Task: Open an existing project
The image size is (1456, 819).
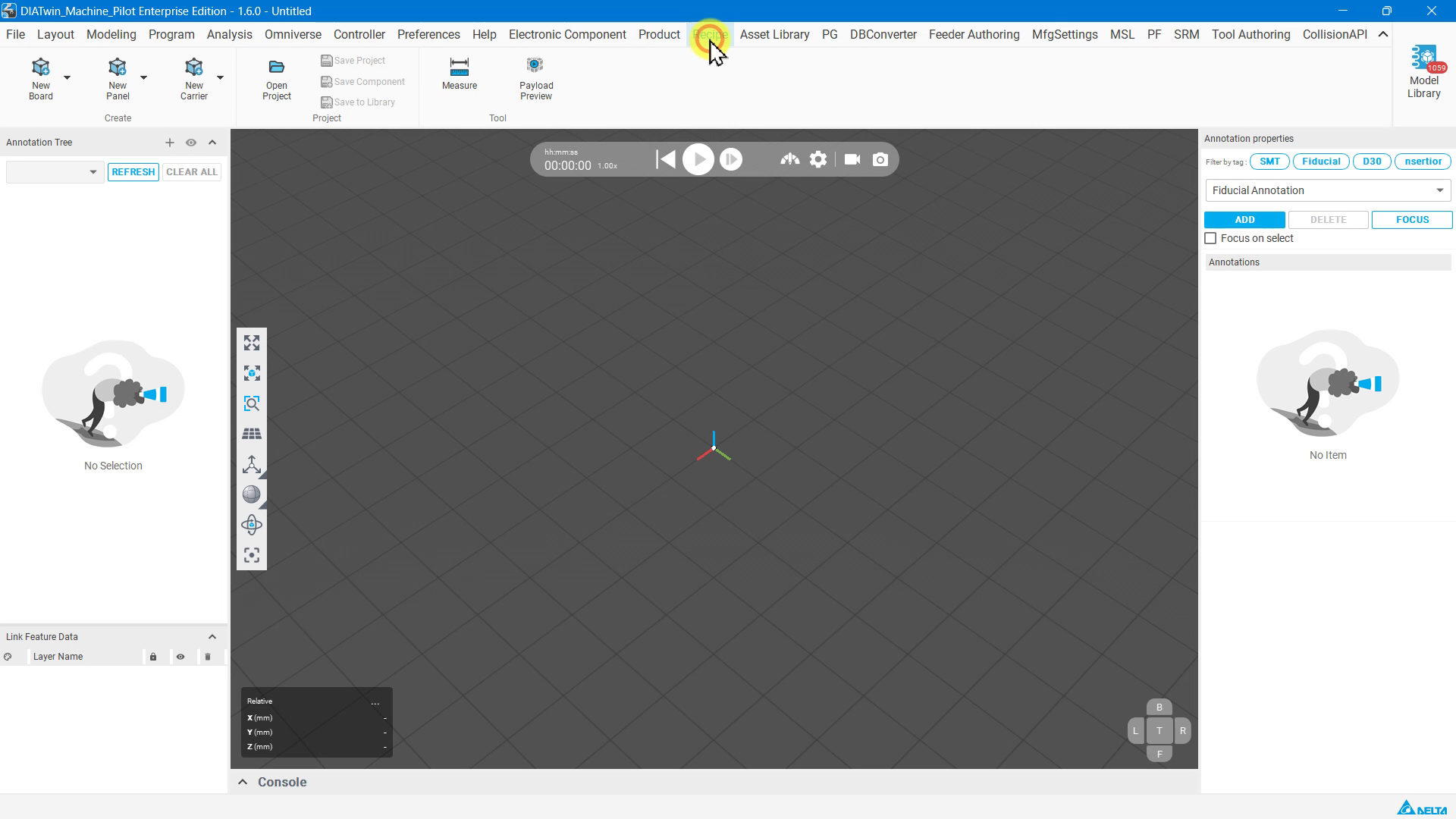Action: [x=277, y=80]
